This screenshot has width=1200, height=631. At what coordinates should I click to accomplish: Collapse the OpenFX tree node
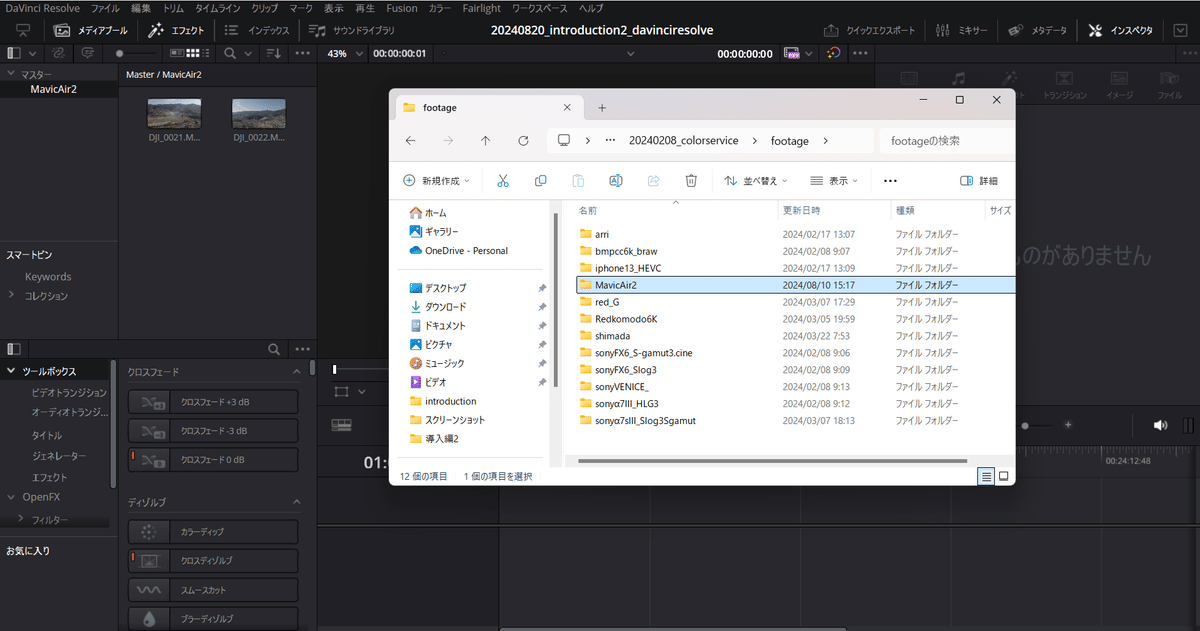12,496
